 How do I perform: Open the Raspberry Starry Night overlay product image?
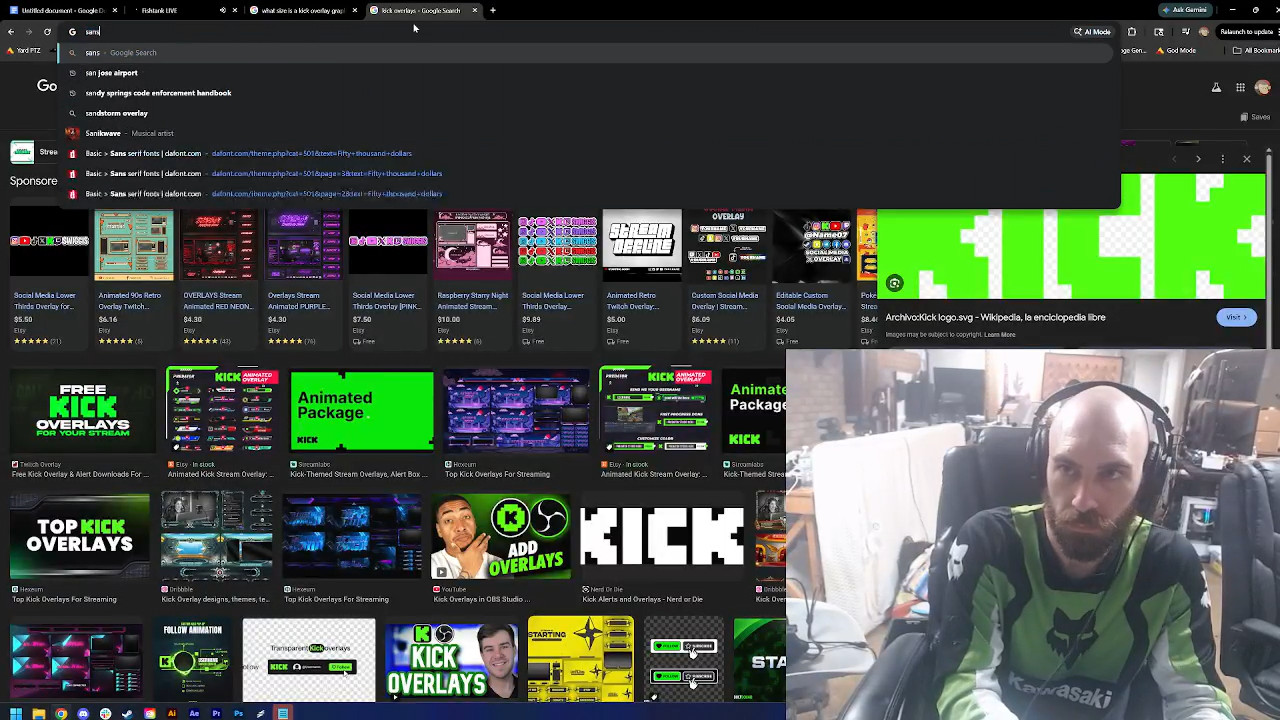473,244
